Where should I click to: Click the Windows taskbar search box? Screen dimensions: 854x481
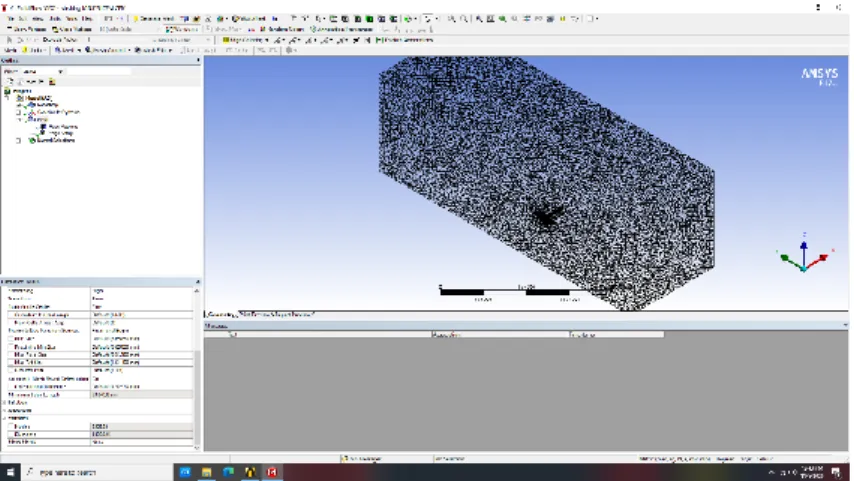pyautogui.click(x=95, y=472)
